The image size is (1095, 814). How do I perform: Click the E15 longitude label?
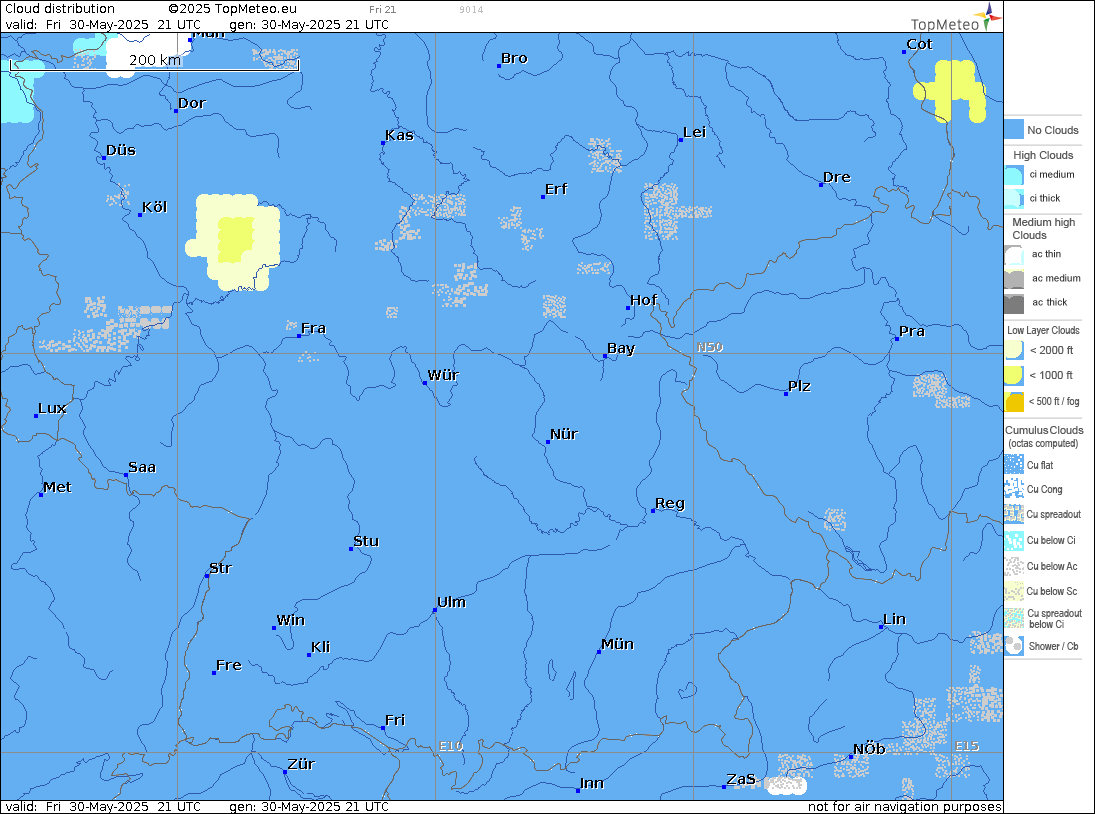pos(967,746)
